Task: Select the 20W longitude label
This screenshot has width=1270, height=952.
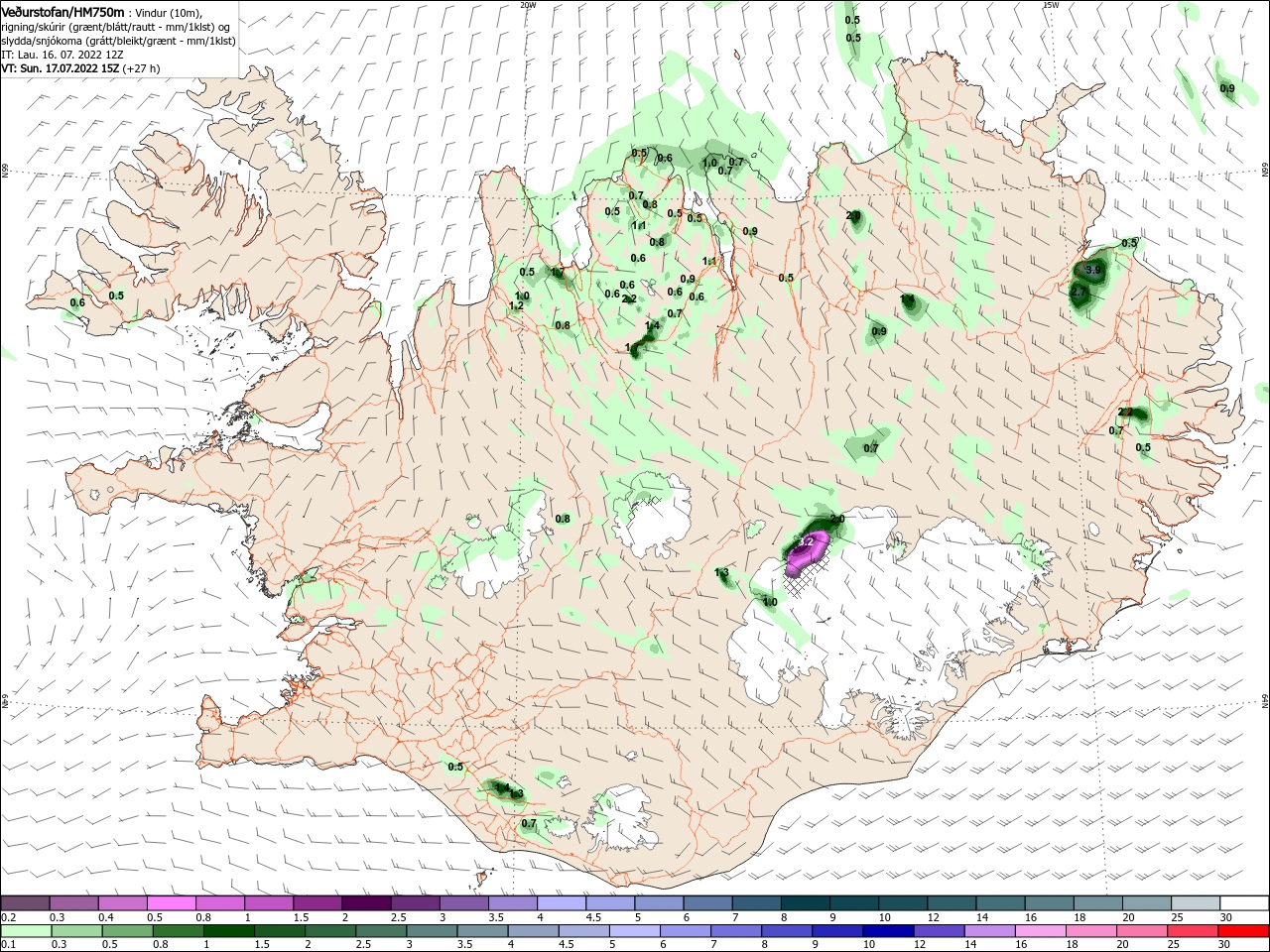Action: 528,5
